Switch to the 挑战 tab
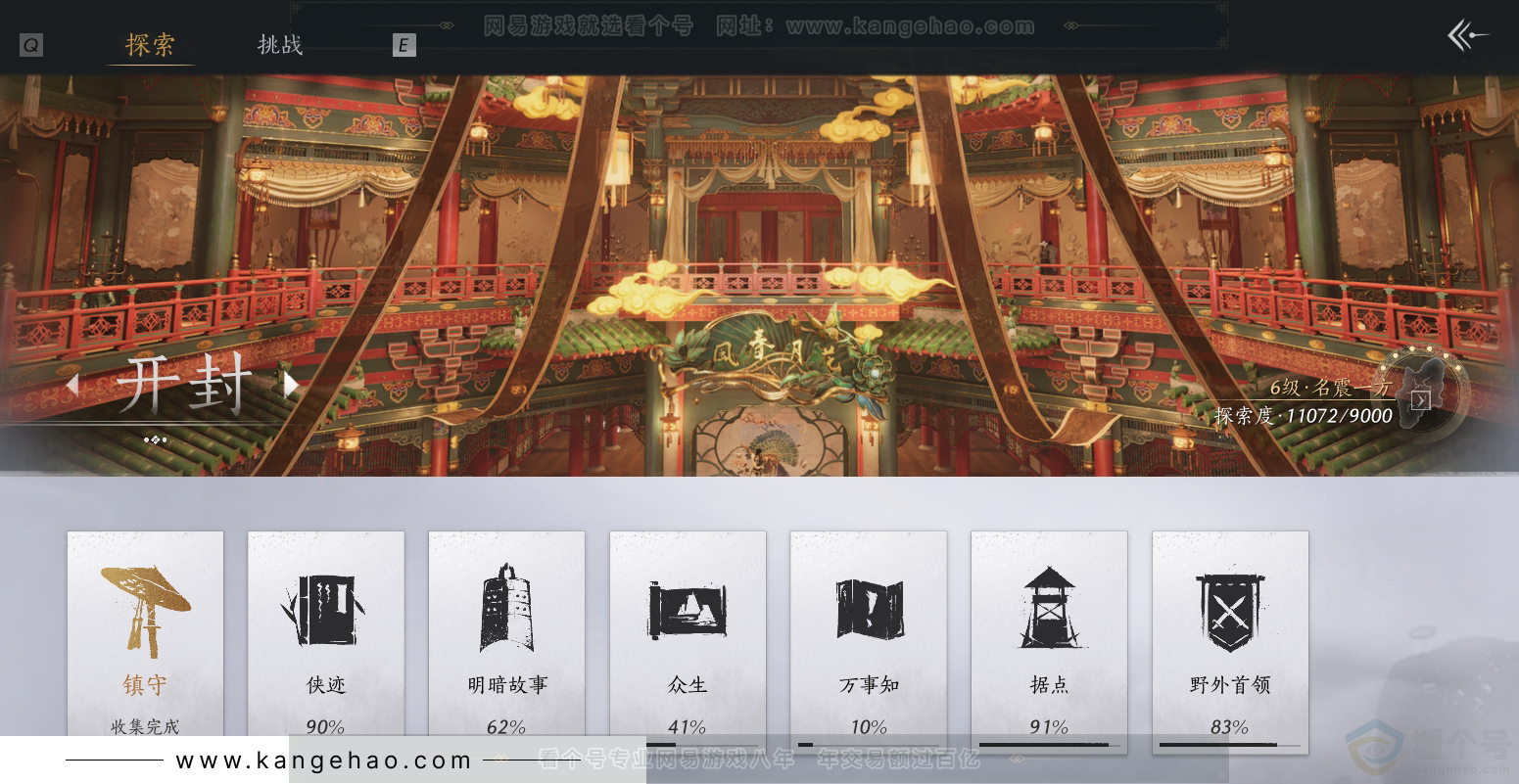Image resolution: width=1519 pixels, height=784 pixels. click(x=280, y=45)
